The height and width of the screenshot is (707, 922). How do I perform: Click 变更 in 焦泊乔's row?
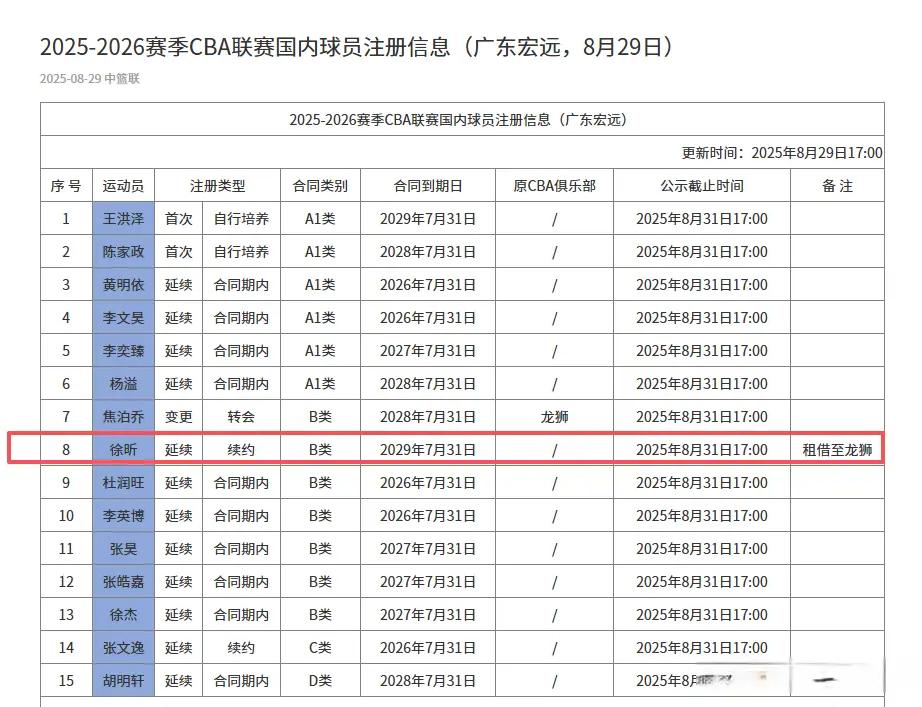pyautogui.click(x=178, y=416)
